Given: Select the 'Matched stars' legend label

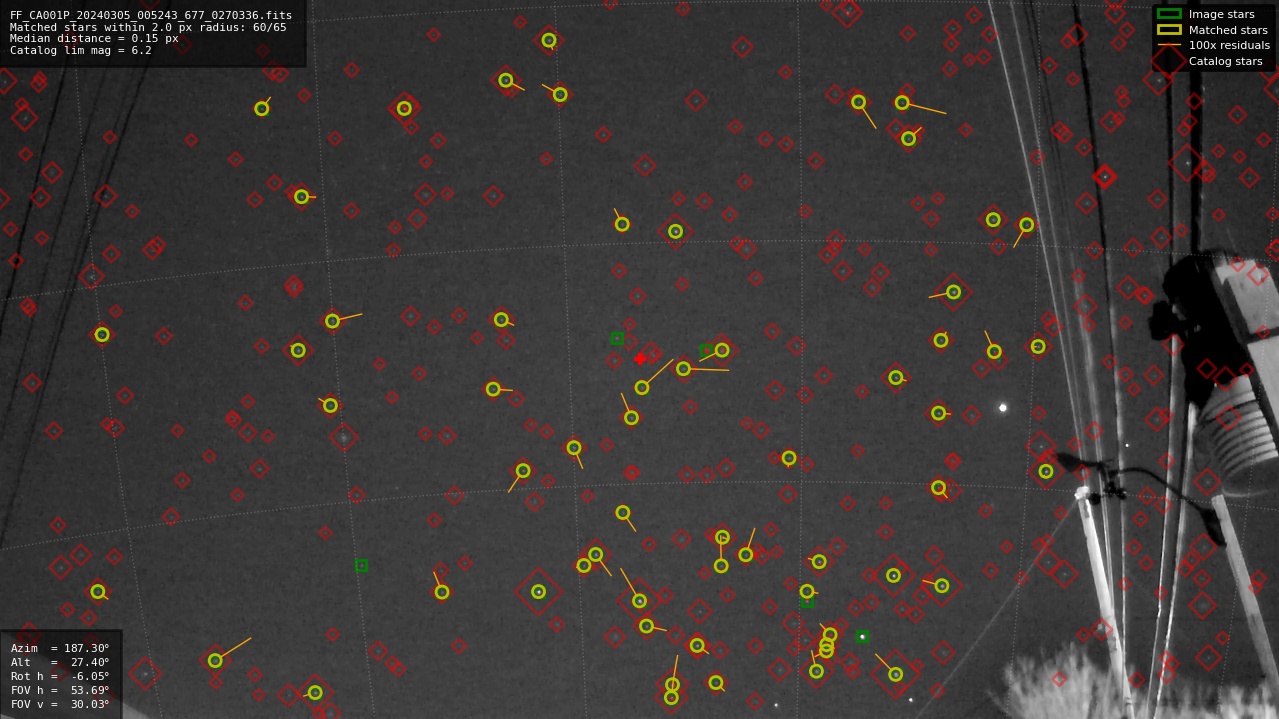Looking at the screenshot, I should point(1228,30).
